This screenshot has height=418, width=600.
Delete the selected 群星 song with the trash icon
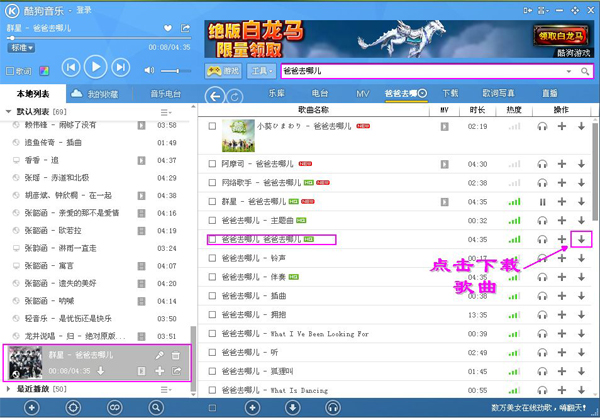[x=175, y=356]
